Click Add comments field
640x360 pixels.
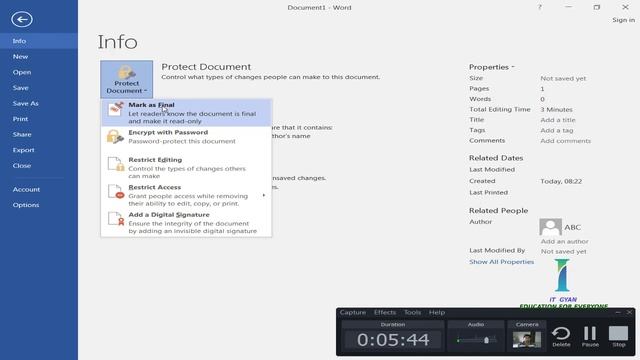tap(565, 141)
